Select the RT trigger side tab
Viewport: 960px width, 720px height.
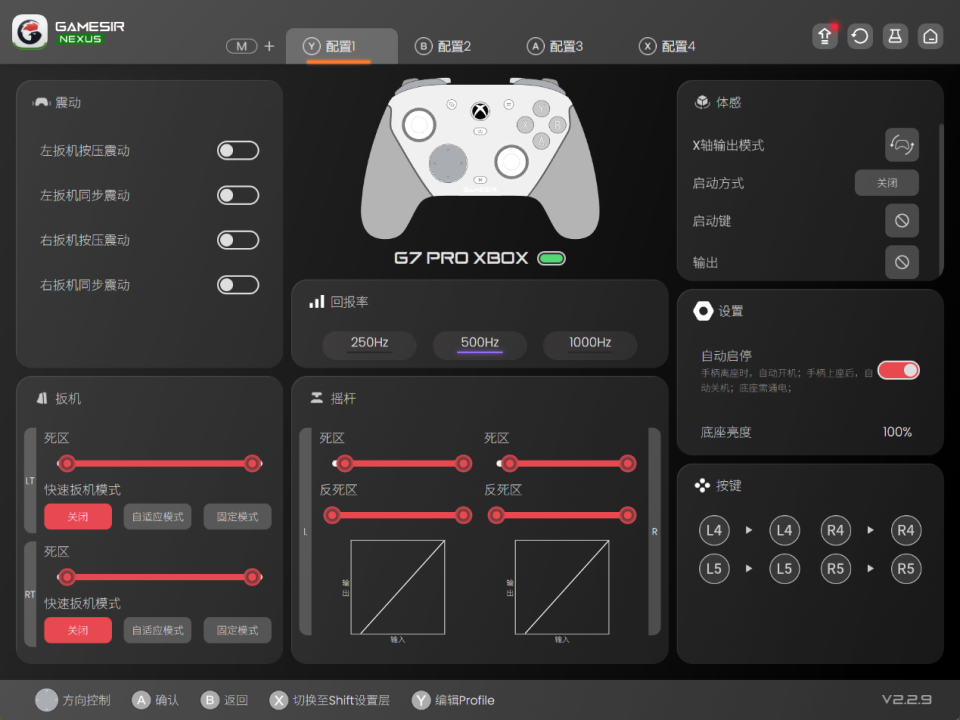[30, 594]
